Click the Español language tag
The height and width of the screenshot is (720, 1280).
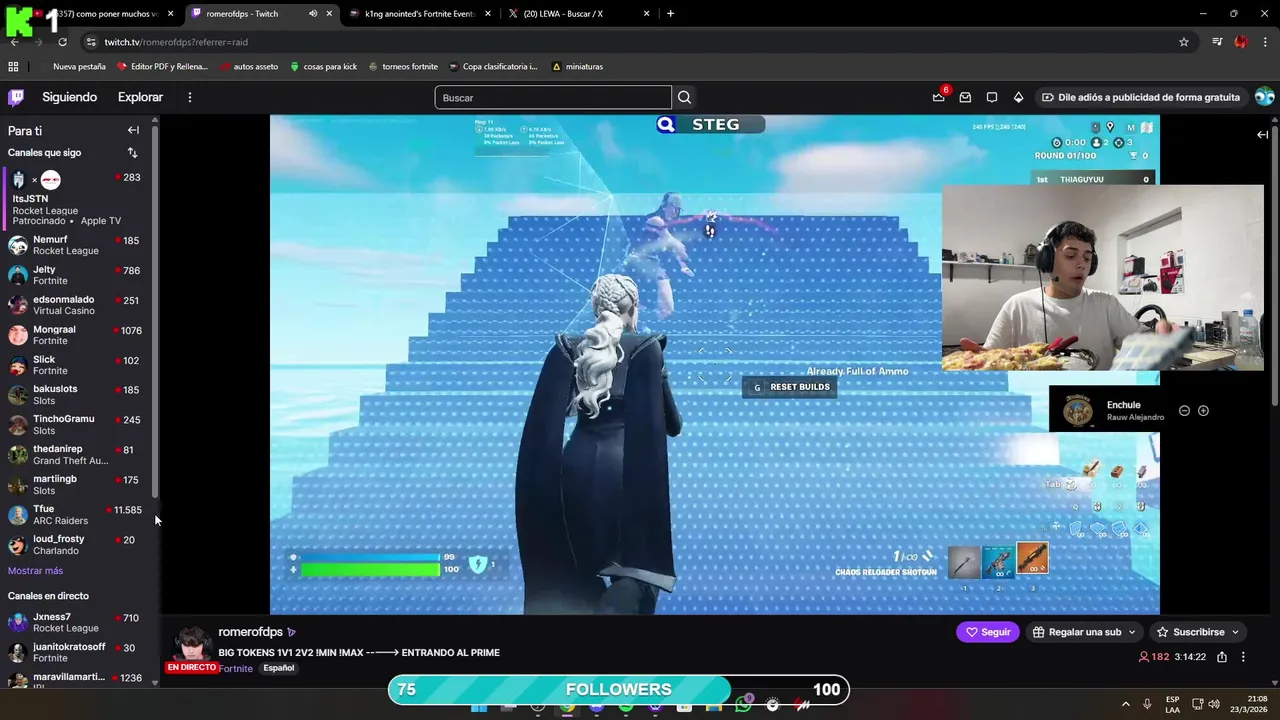coord(279,668)
